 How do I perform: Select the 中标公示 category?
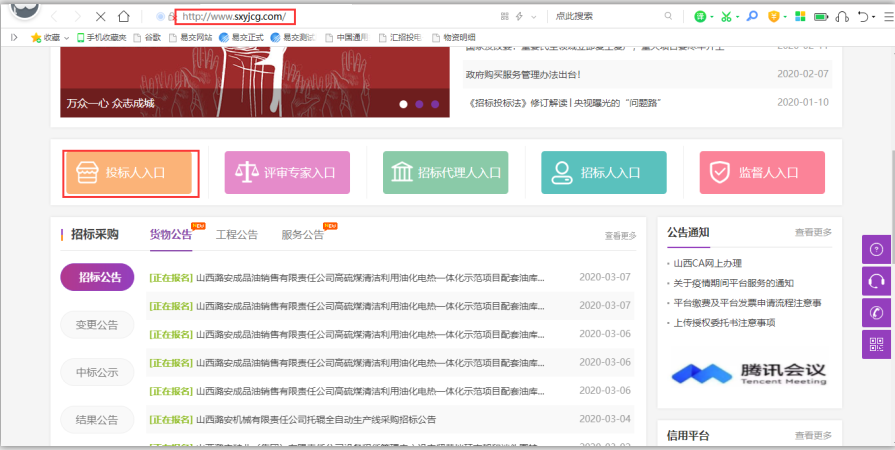tap(98, 372)
